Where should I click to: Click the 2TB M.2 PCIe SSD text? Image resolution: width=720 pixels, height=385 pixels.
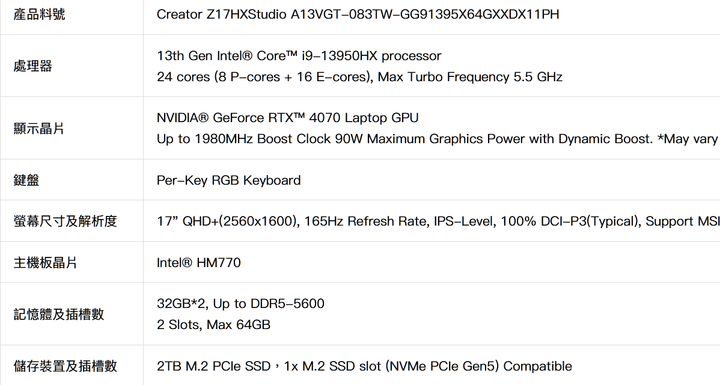[x=214, y=366]
